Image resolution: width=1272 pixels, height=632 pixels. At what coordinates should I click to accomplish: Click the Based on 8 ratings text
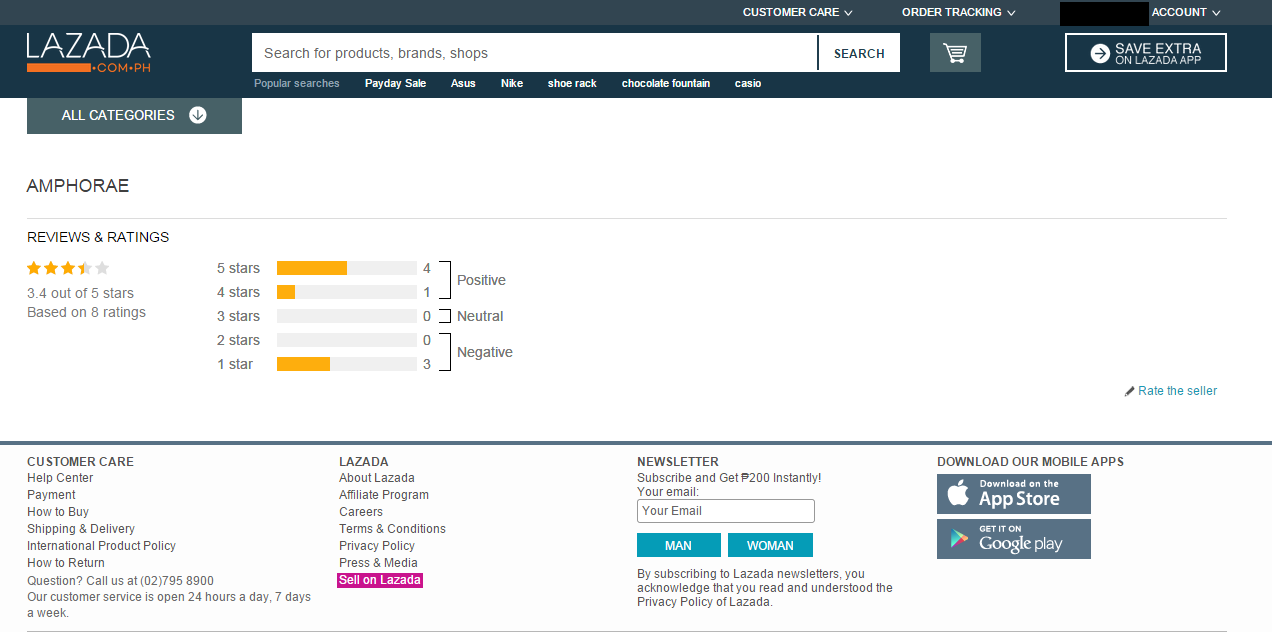coord(86,312)
